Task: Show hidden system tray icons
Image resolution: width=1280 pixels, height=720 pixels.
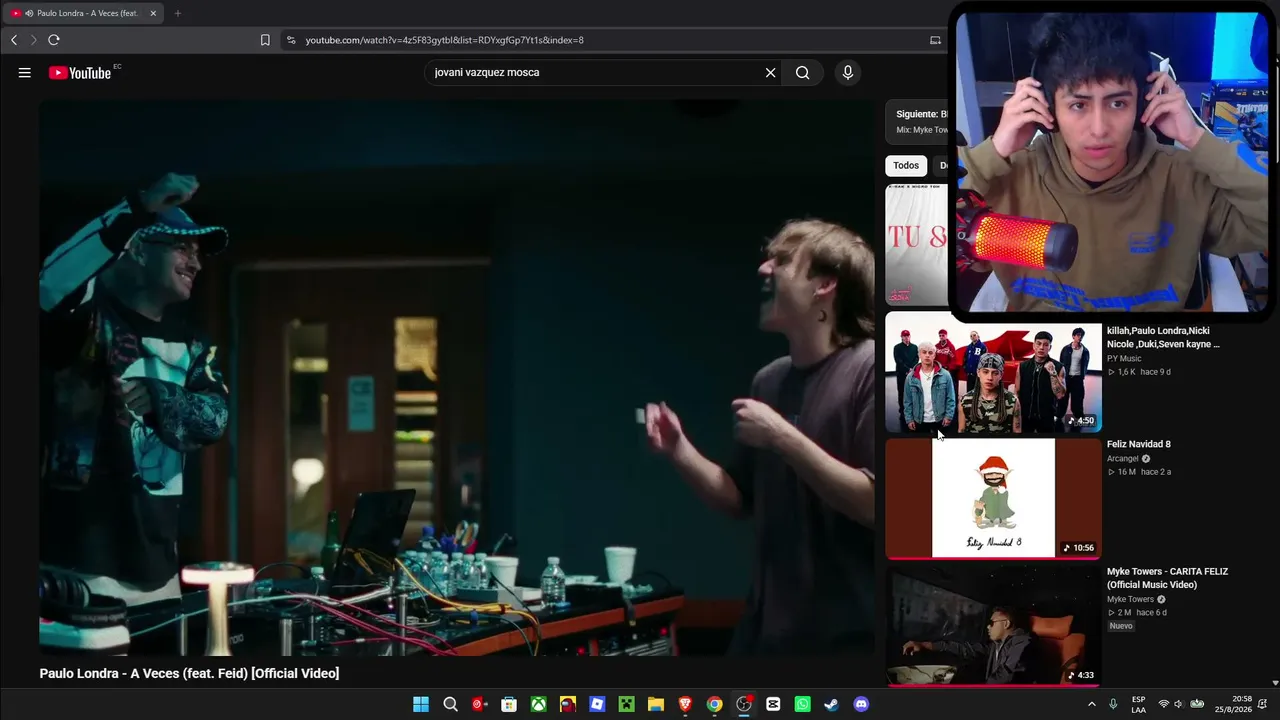Action: pos(1091,704)
